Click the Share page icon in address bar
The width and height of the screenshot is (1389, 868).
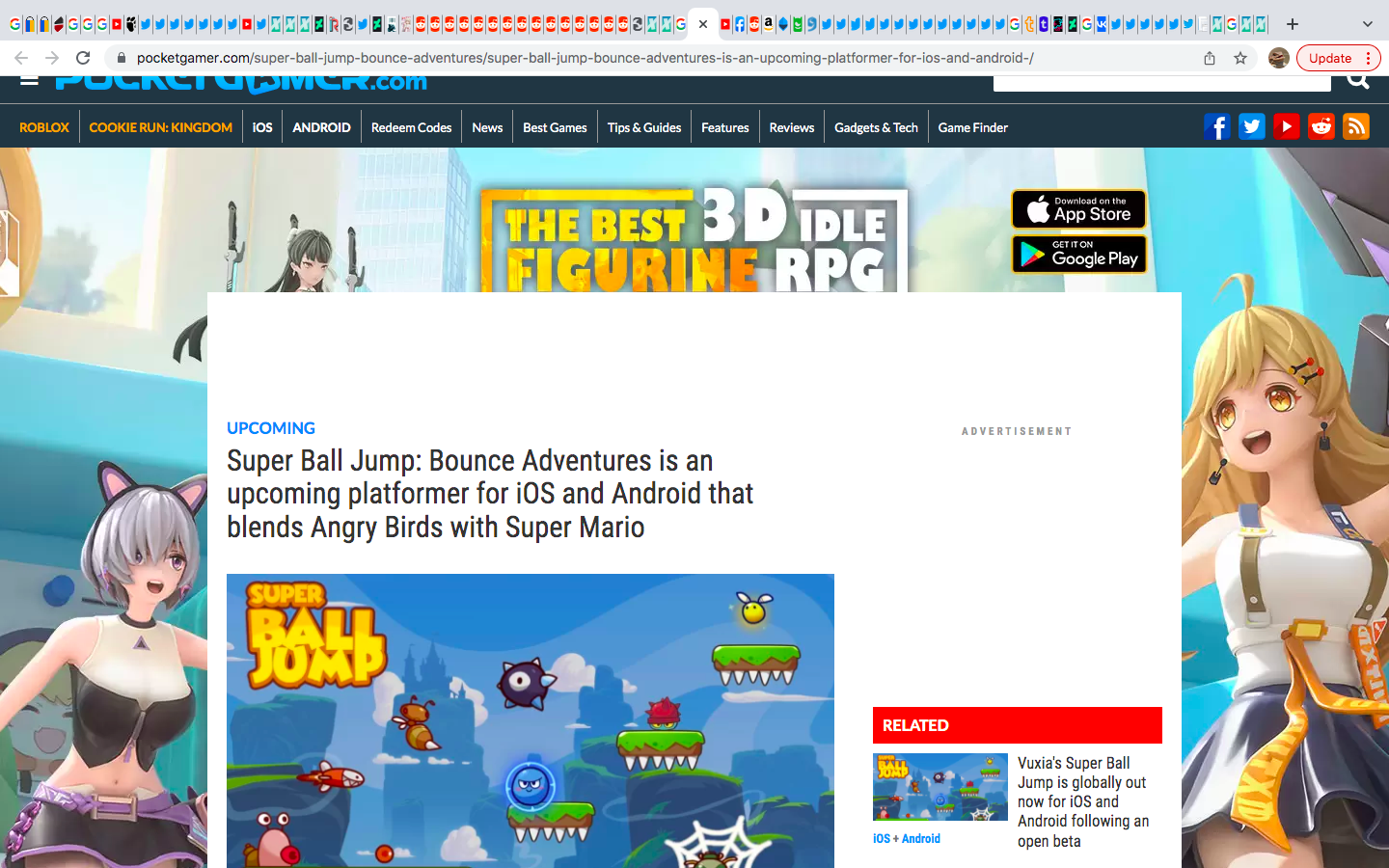[x=1210, y=58]
